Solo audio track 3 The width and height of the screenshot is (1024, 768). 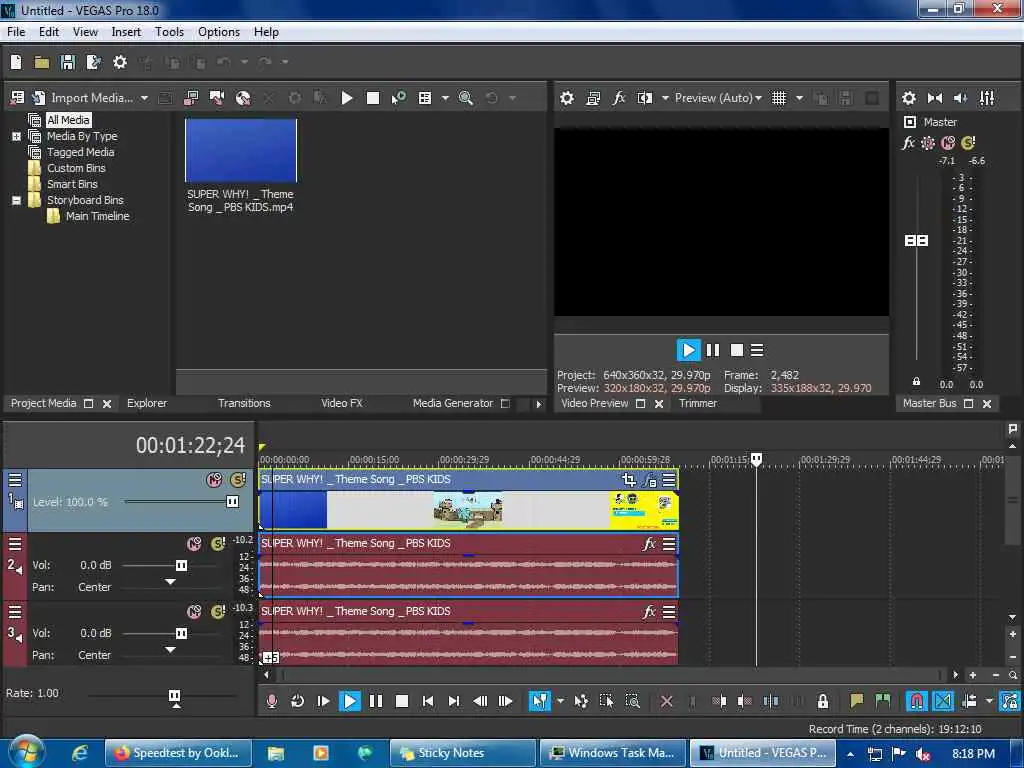pyautogui.click(x=218, y=611)
